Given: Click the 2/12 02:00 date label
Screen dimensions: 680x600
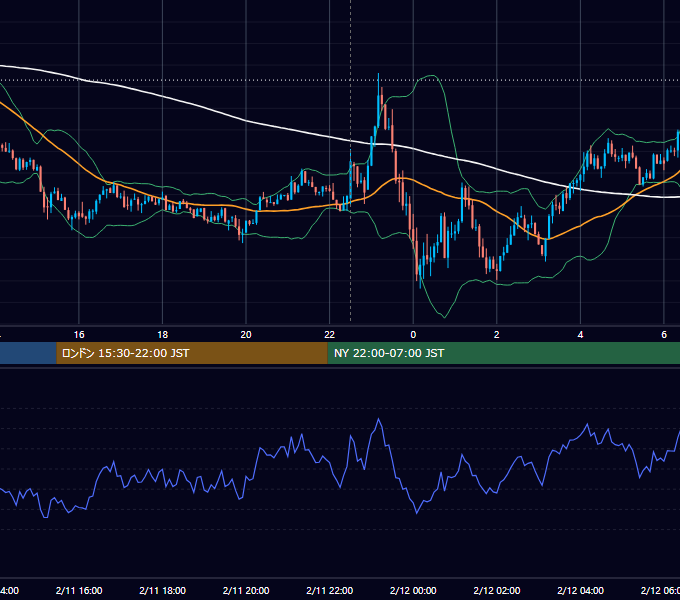Looking at the screenshot, I should (497, 590).
